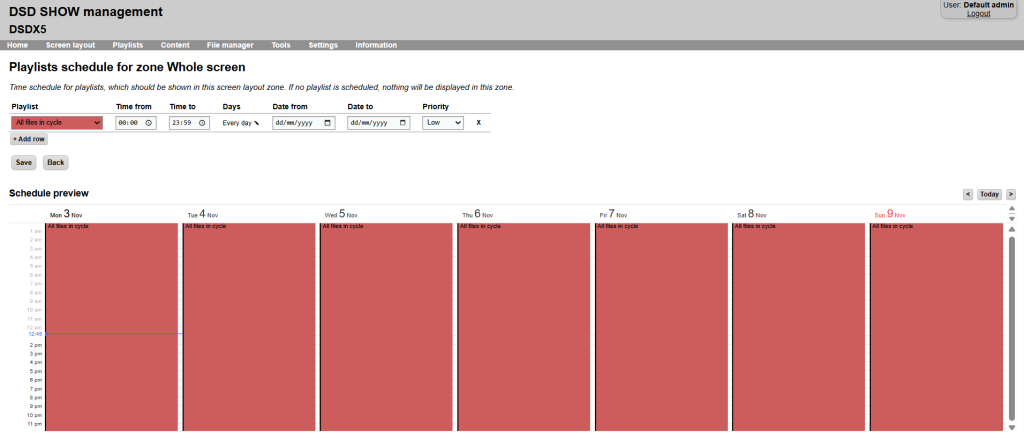This screenshot has height=439, width=1024.
Task: Add a new schedule row
Action: coord(29,139)
